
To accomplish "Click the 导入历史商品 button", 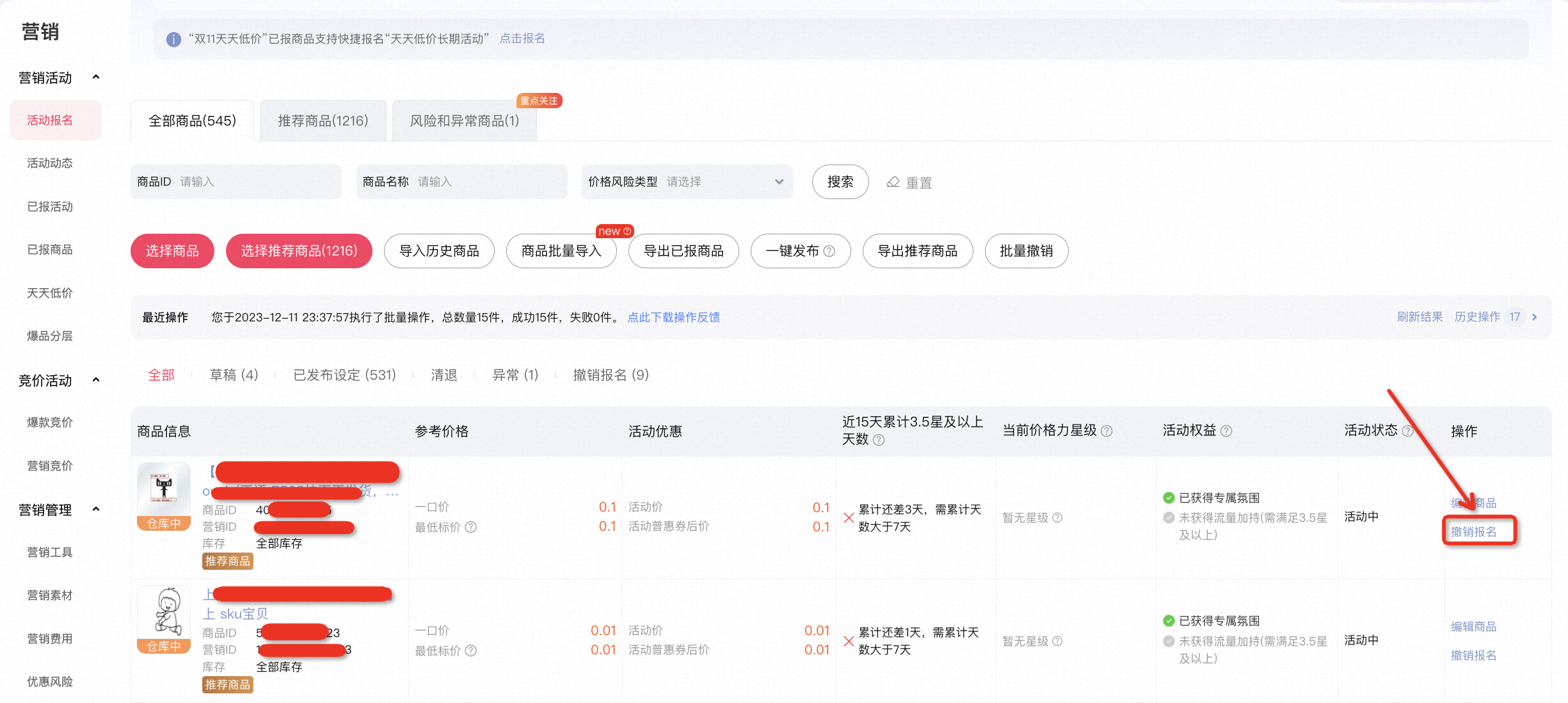I will click(439, 251).
